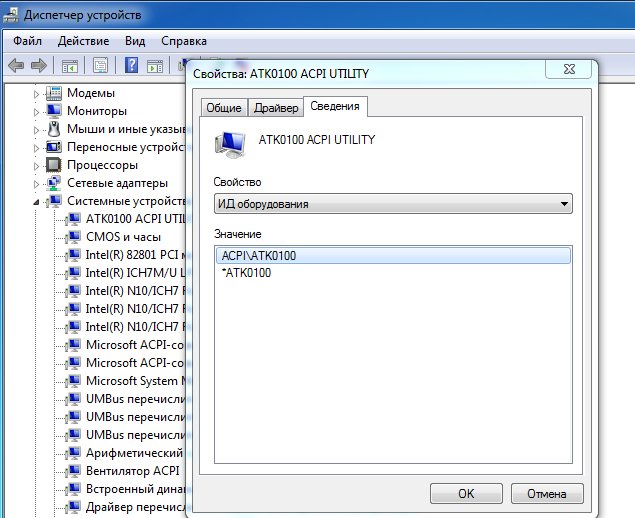Click the show/hide console tree icon

click(x=70, y=66)
